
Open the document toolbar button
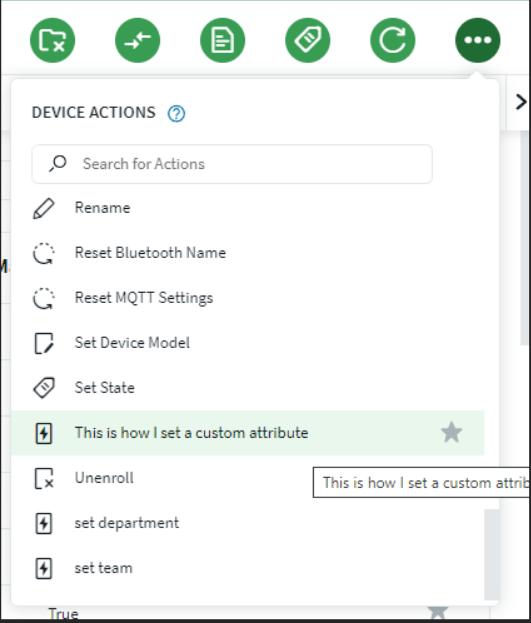click(223, 40)
